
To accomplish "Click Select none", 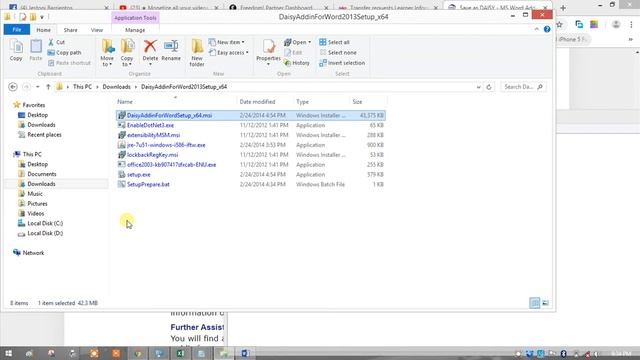I will point(338,53).
